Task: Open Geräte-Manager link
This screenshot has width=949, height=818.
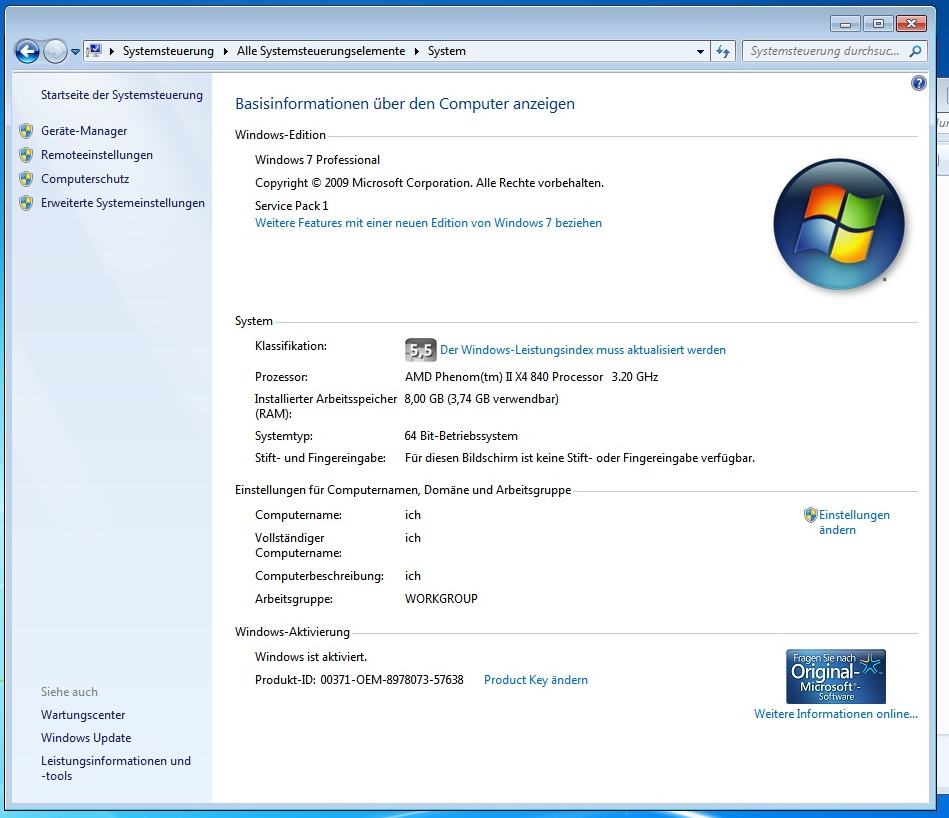Action: [x=84, y=131]
